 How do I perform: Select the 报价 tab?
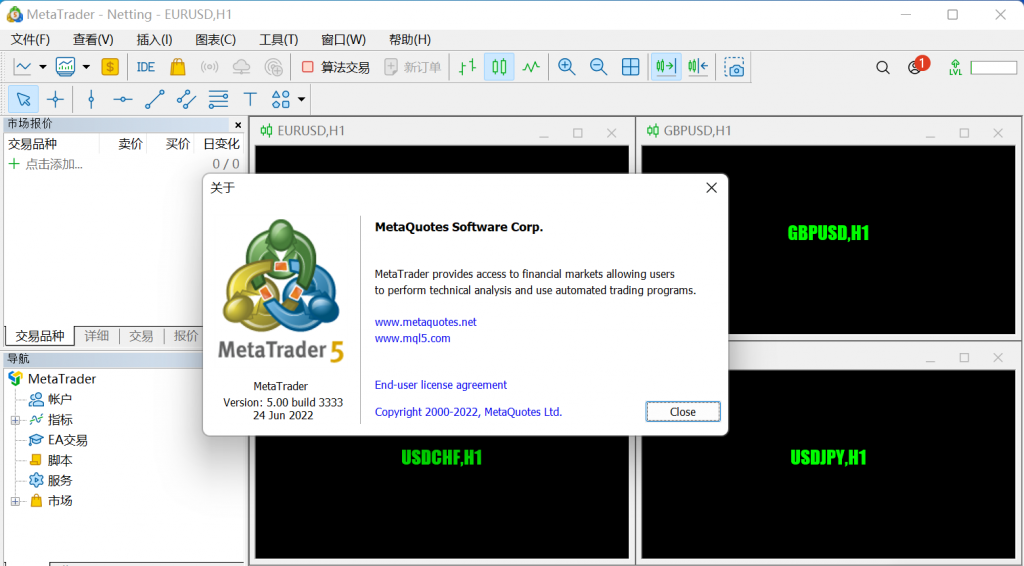tap(185, 336)
